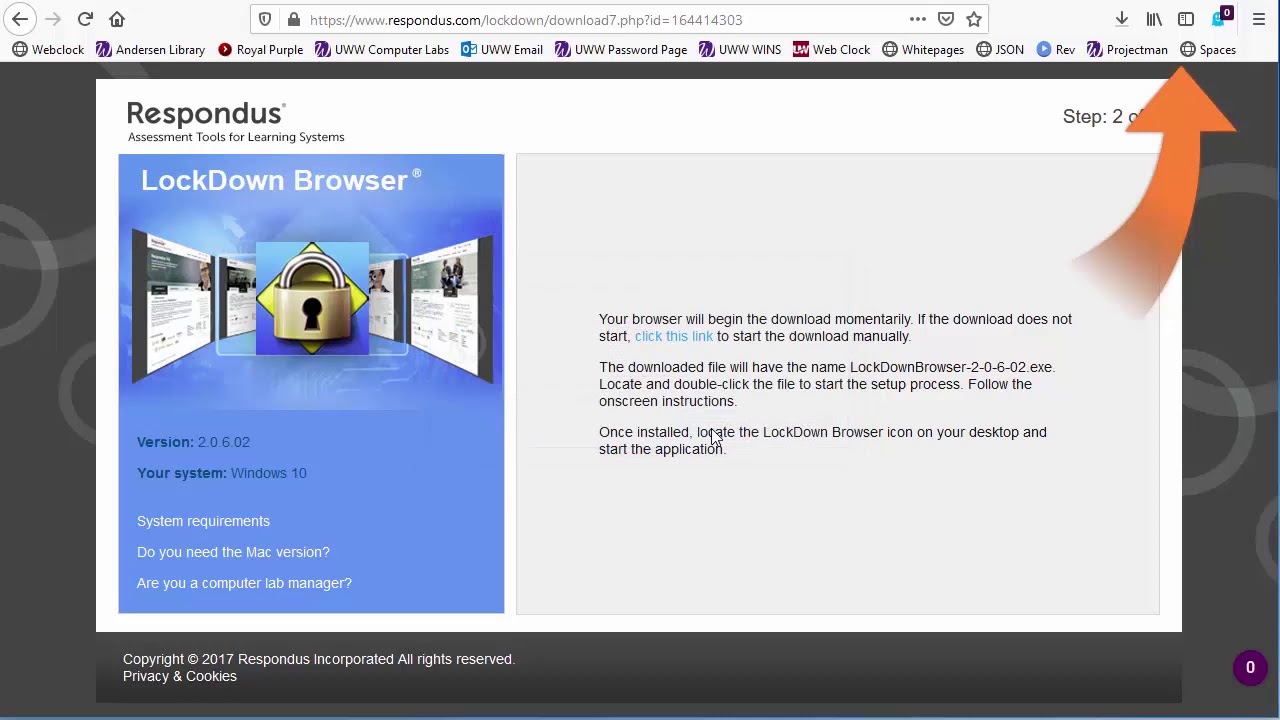
Task: Open the Library icon
Action: click(1154, 19)
